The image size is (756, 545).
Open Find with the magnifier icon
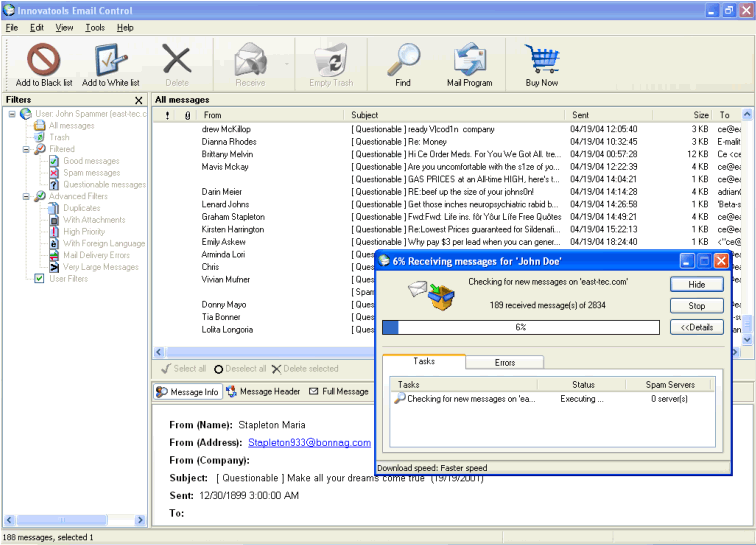coord(403,59)
